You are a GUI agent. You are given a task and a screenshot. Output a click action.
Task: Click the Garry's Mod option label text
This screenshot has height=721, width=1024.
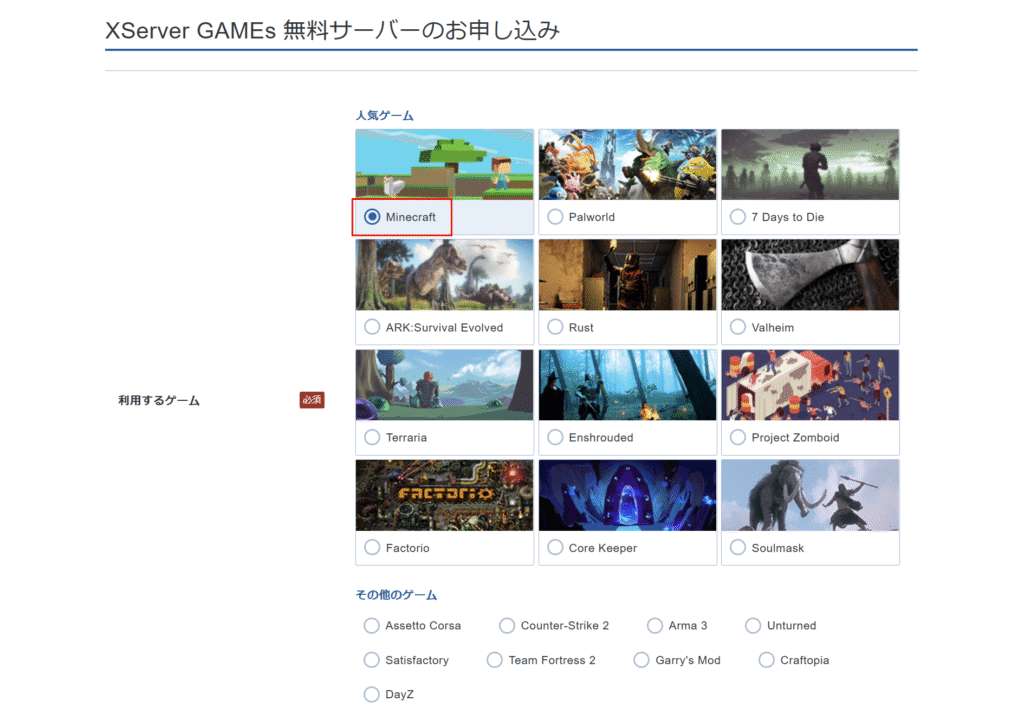pyautogui.click(x=688, y=660)
